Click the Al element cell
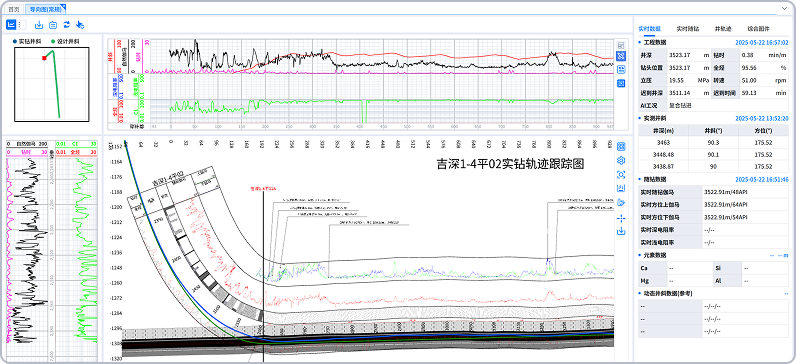The width and height of the screenshot is (796, 364). tap(726, 280)
